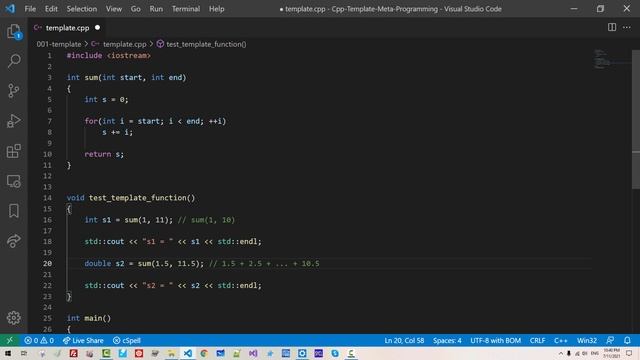
Task: Open the Extensions view
Action: pos(13,151)
